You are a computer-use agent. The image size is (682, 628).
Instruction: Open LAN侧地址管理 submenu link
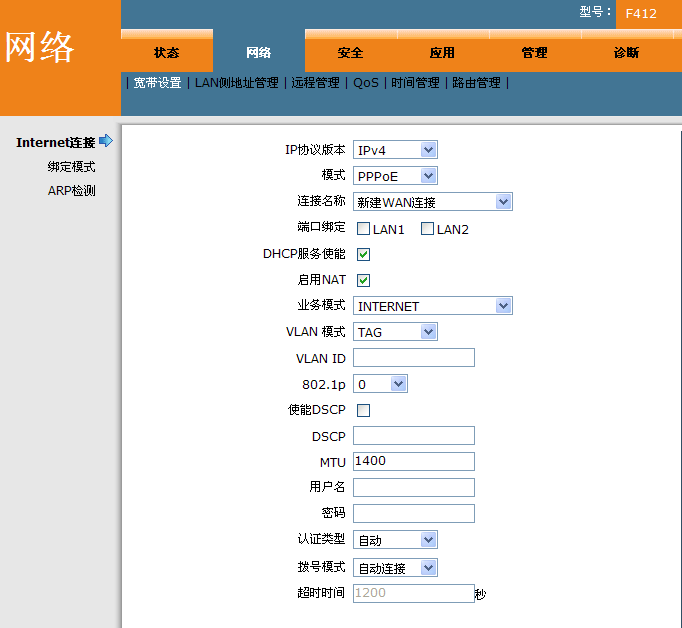coord(237,83)
